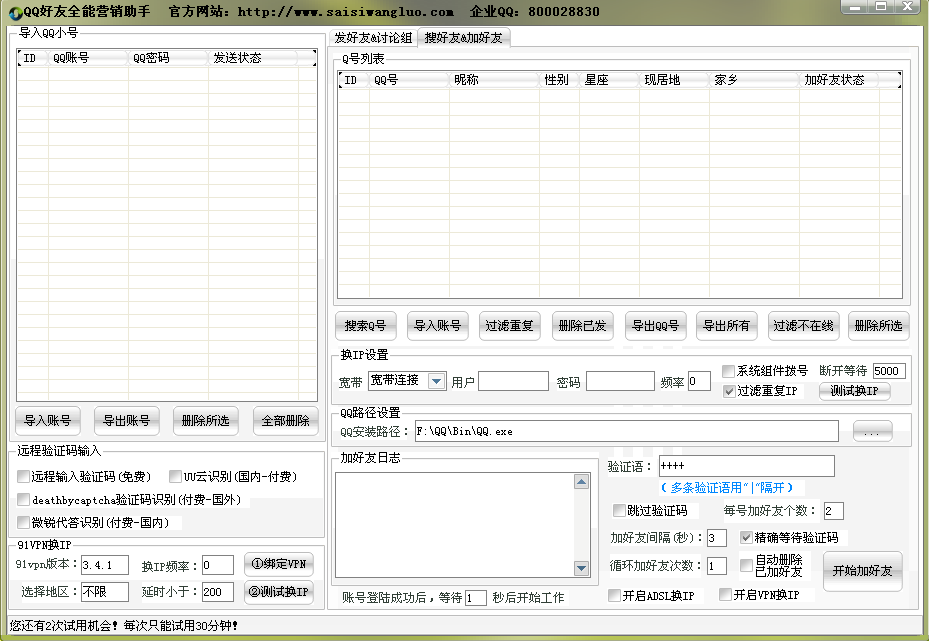This screenshot has height=641, width=929.
Task: Click the 导出所有 button
Action: (x=726, y=326)
